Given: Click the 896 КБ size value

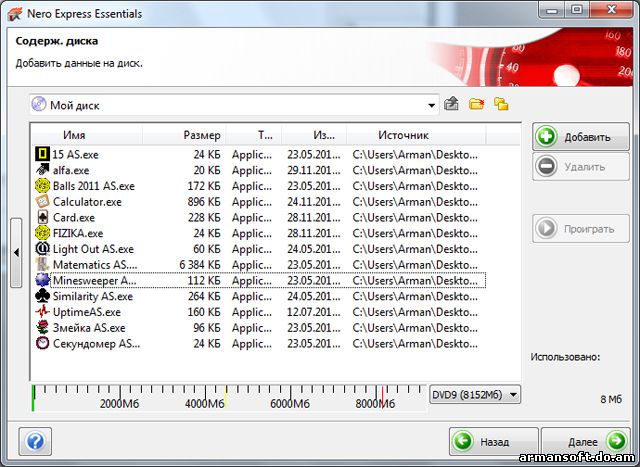Looking at the screenshot, I should point(204,202).
